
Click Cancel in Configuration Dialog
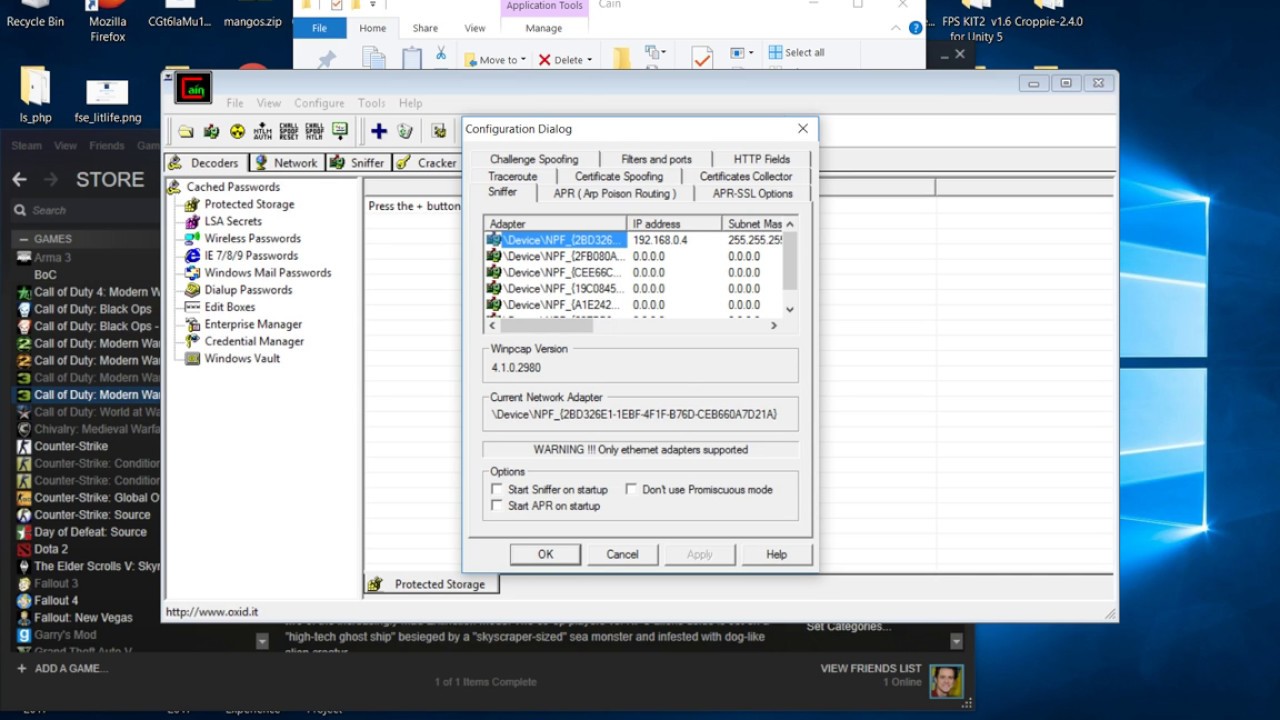pyautogui.click(x=622, y=554)
